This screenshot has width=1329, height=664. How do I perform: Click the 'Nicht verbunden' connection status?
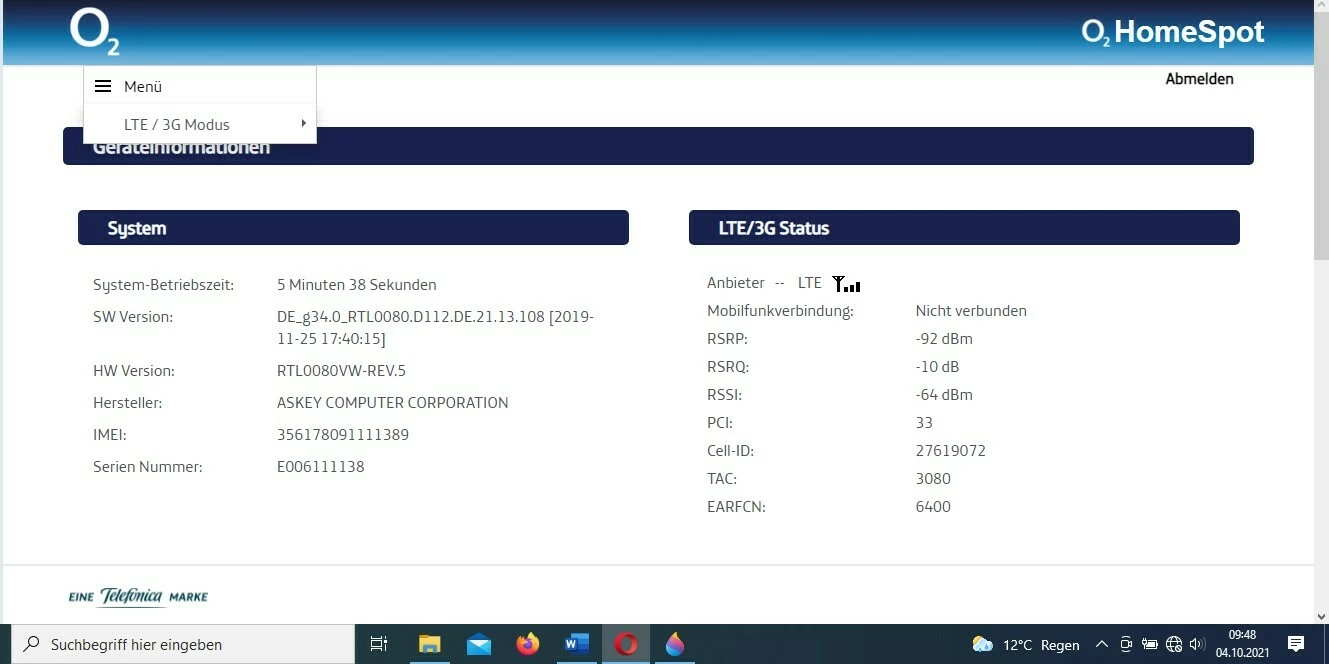pos(971,311)
